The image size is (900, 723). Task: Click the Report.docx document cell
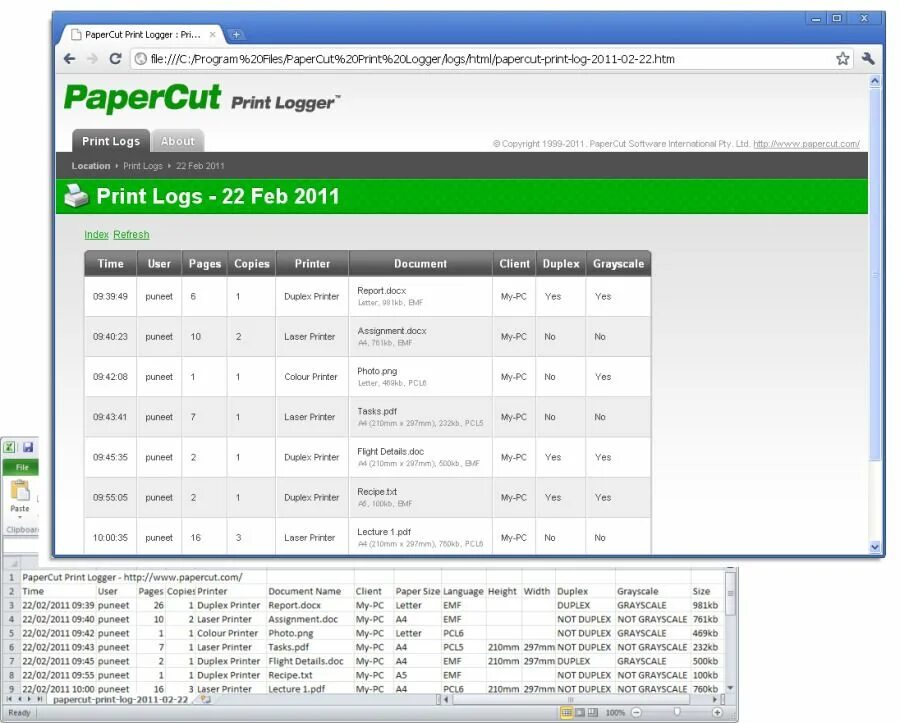click(x=420, y=296)
